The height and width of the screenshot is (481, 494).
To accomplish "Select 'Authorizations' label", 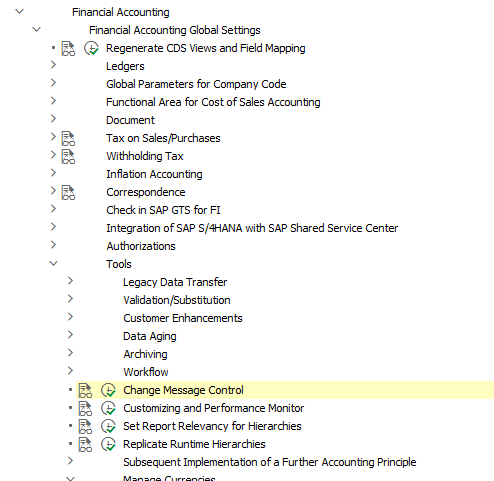I will coord(141,246).
